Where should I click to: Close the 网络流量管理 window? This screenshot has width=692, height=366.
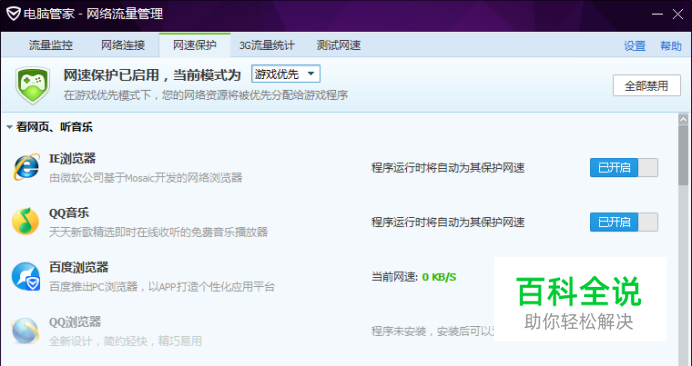click(x=678, y=14)
